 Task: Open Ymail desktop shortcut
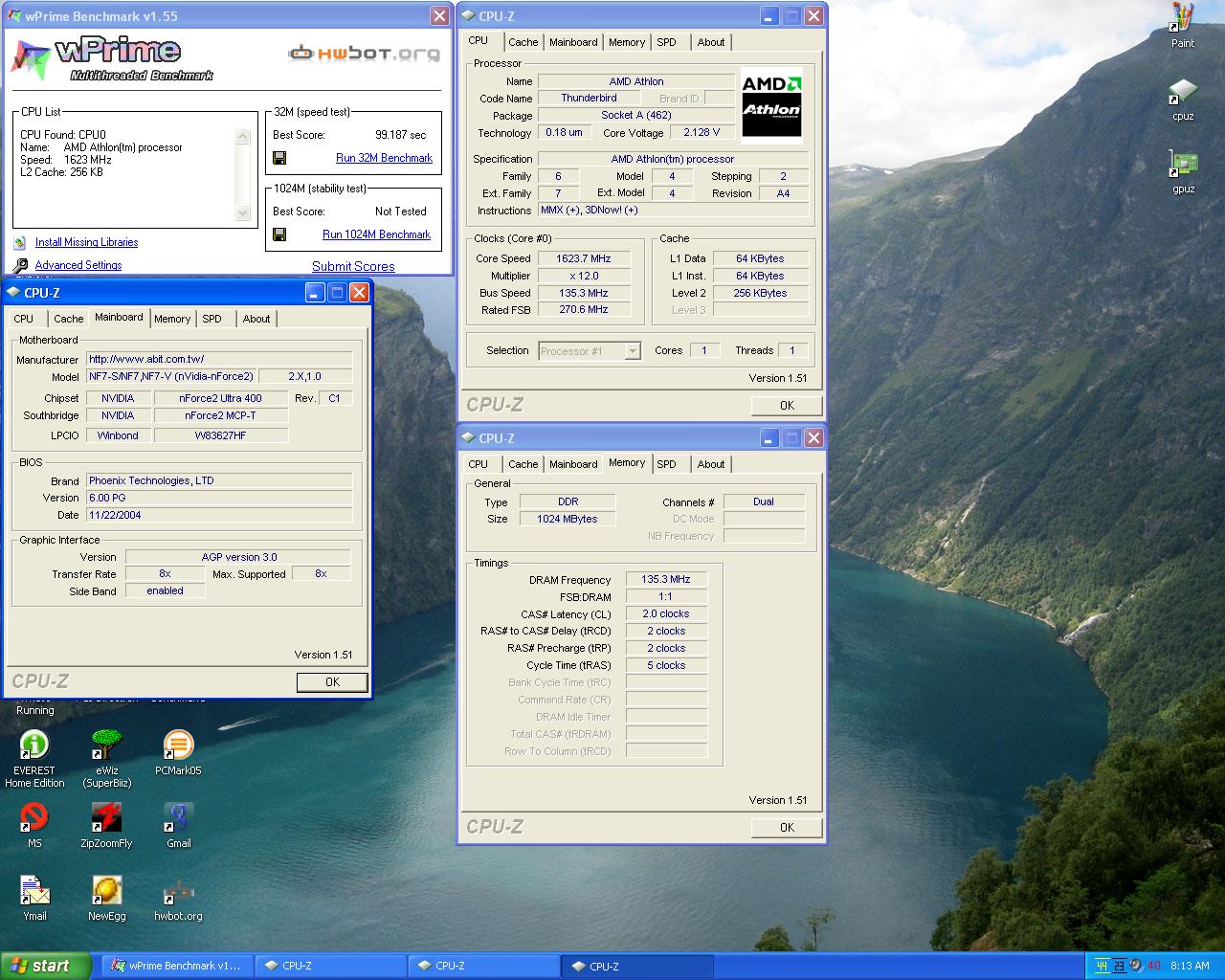coord(34,898)
